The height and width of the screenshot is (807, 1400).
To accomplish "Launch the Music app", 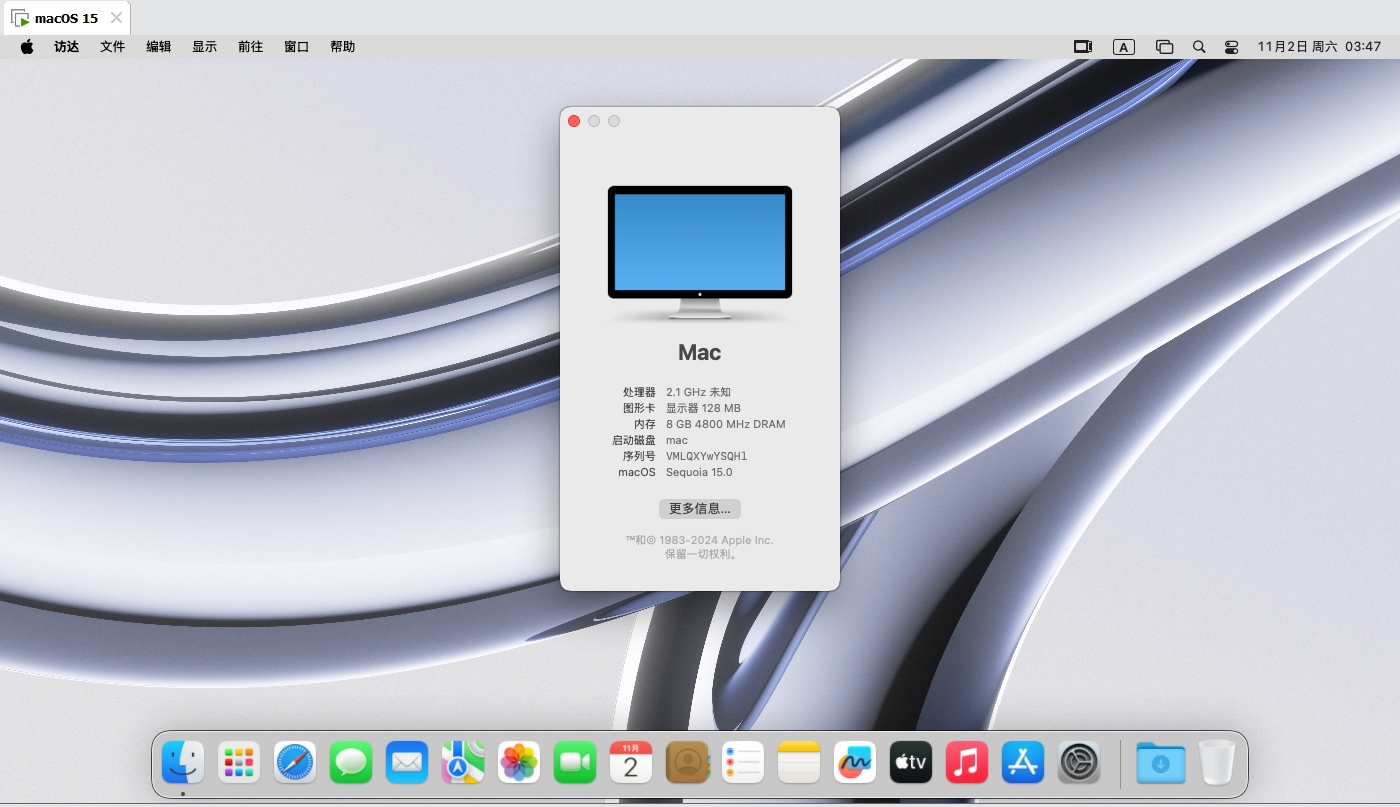I will (967, 763).
